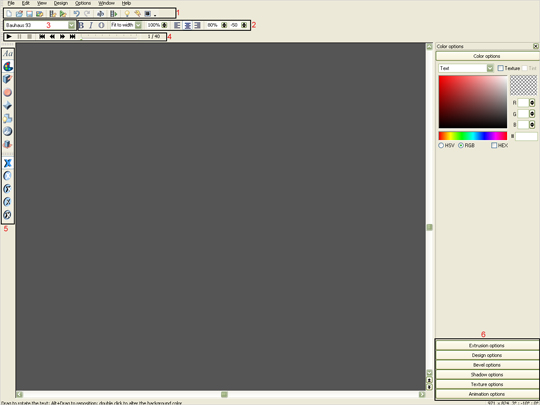Toggle the Tint checkbox
This screenshot has height=405, width=540.
pyautogui.click(x=525, y=68)
